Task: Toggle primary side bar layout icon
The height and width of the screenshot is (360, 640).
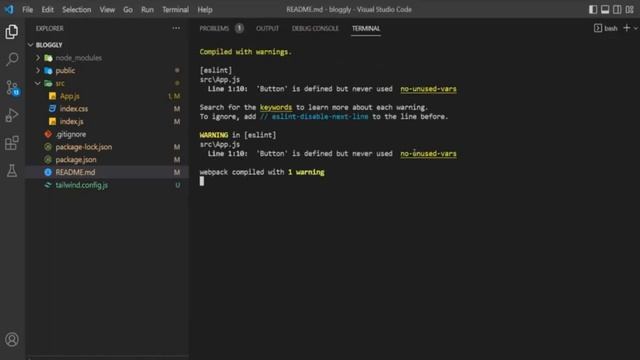Action: tap(593, 9)
